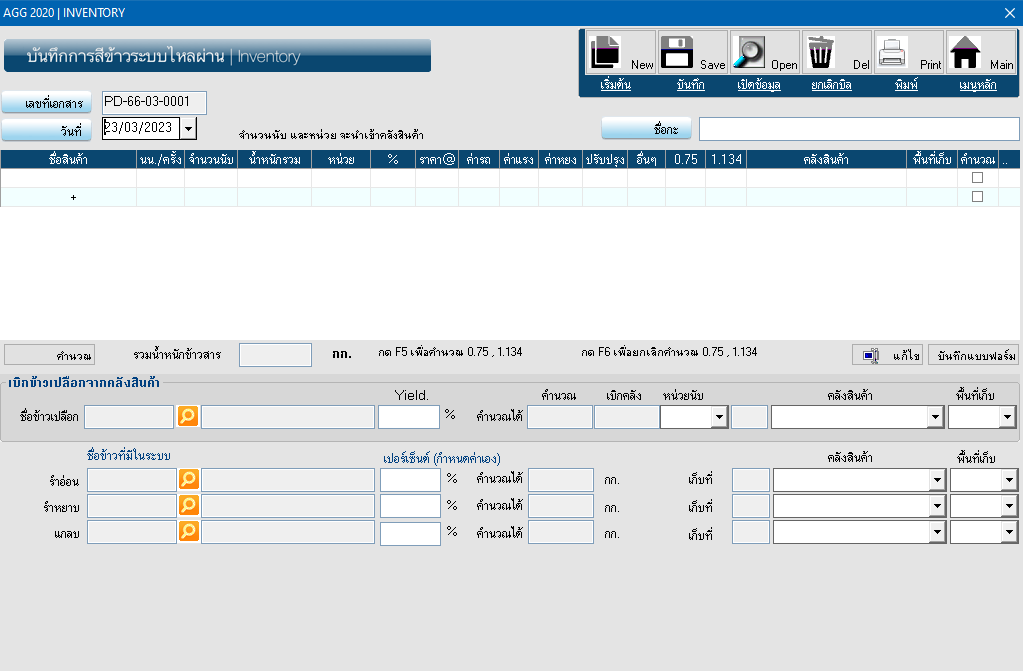This screenshot has height=672, width=1024.
Task: Tick the first row คำนวณ checkbox
Action: (x=977, y=178)
